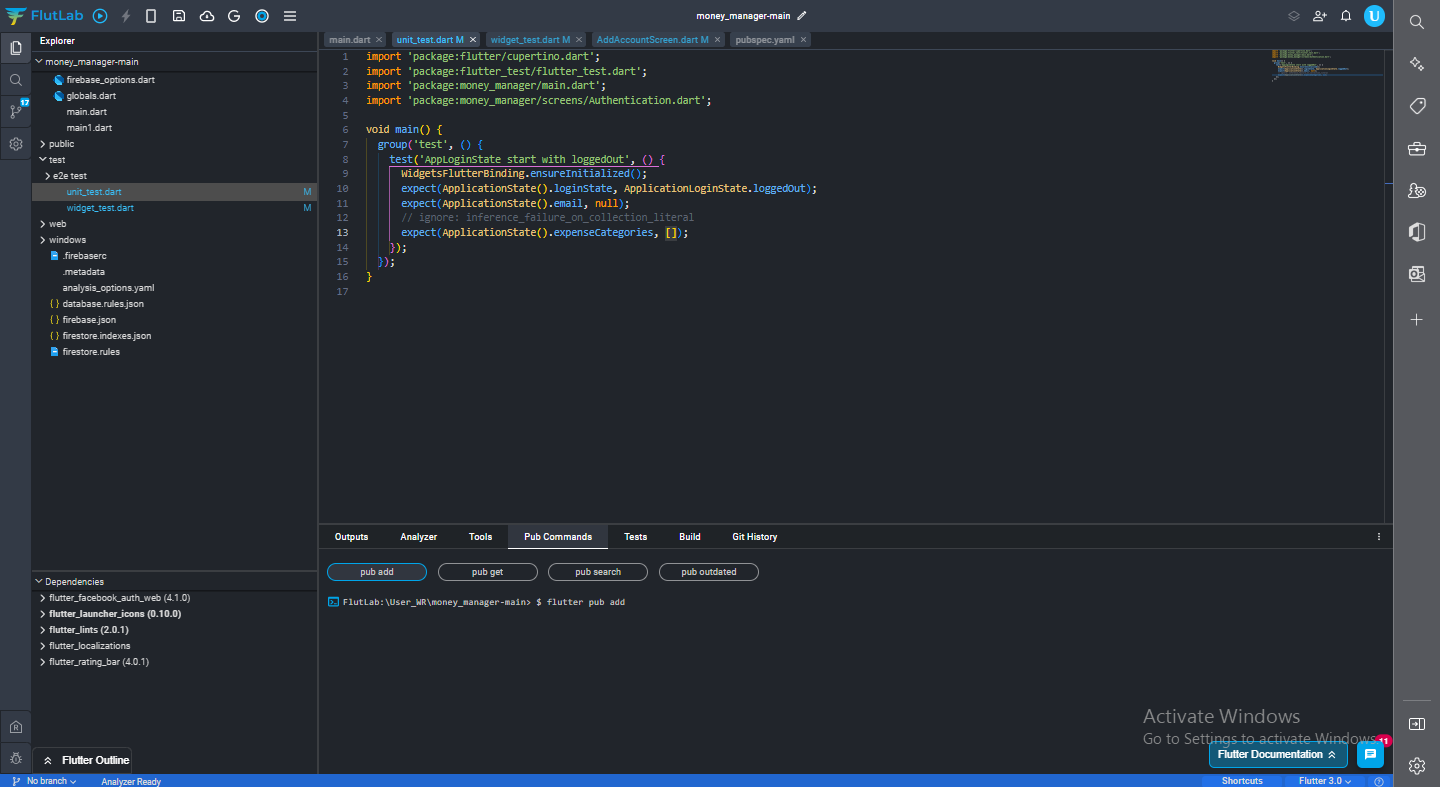This screenshot has width=1440, height=787.
Task: Open the Flutter 3.0 version dropdown
Action: [1325, 781]
